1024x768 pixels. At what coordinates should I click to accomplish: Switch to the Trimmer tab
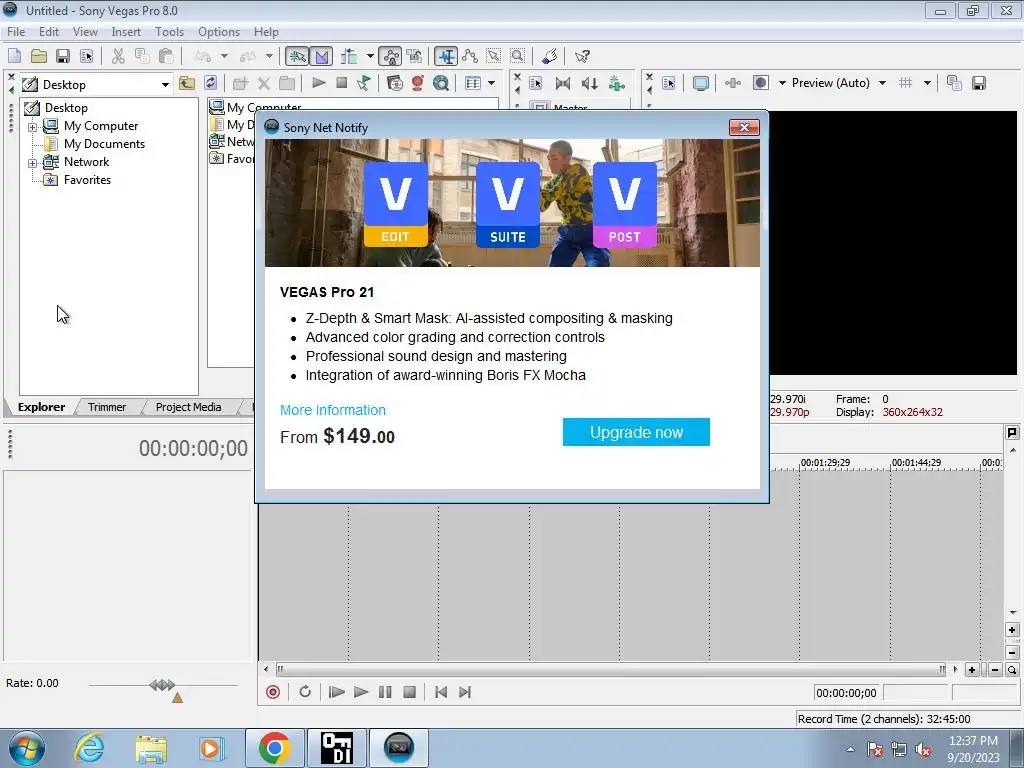107,407
